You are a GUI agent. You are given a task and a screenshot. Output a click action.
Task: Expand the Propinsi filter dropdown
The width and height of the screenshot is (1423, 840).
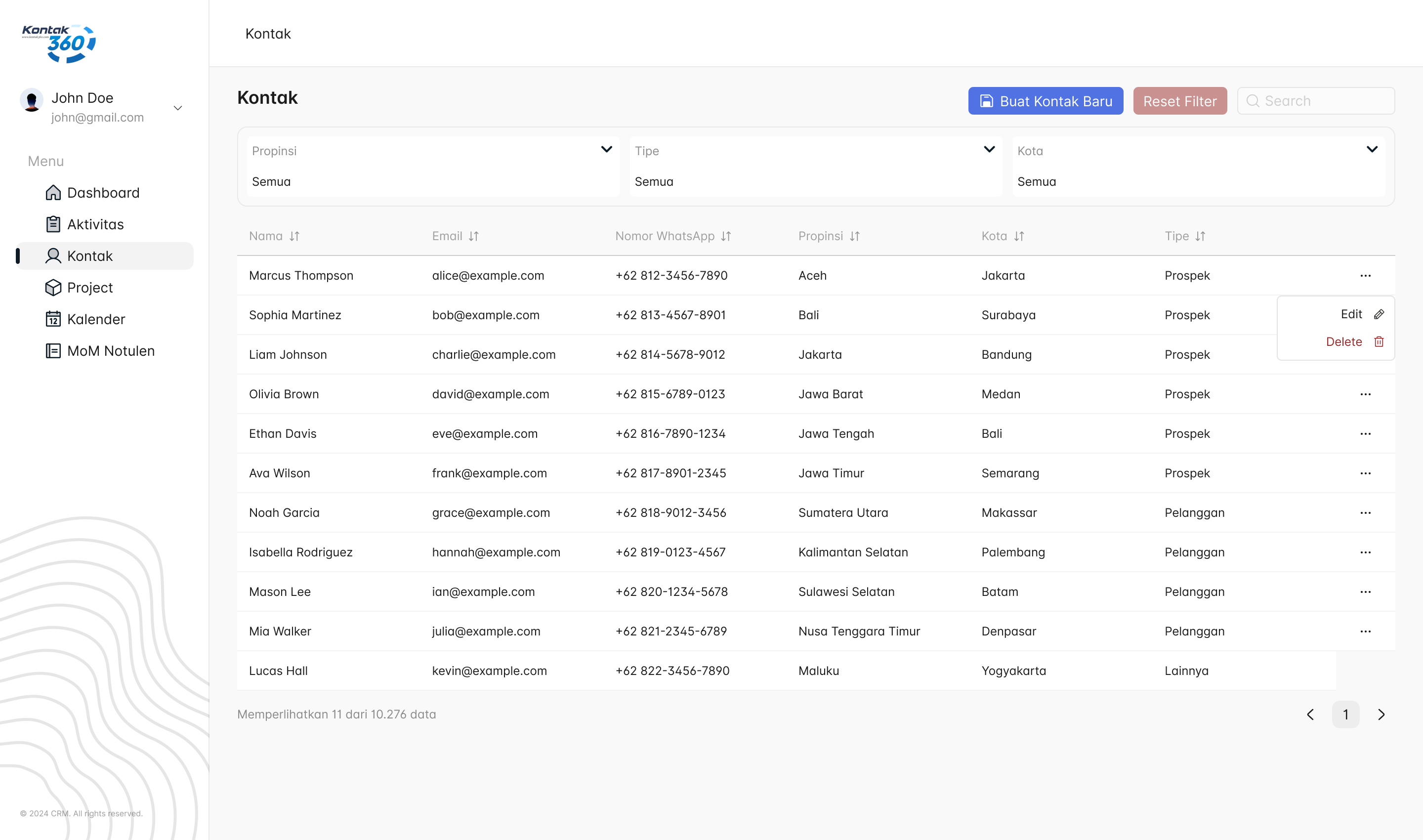(606, 149)
